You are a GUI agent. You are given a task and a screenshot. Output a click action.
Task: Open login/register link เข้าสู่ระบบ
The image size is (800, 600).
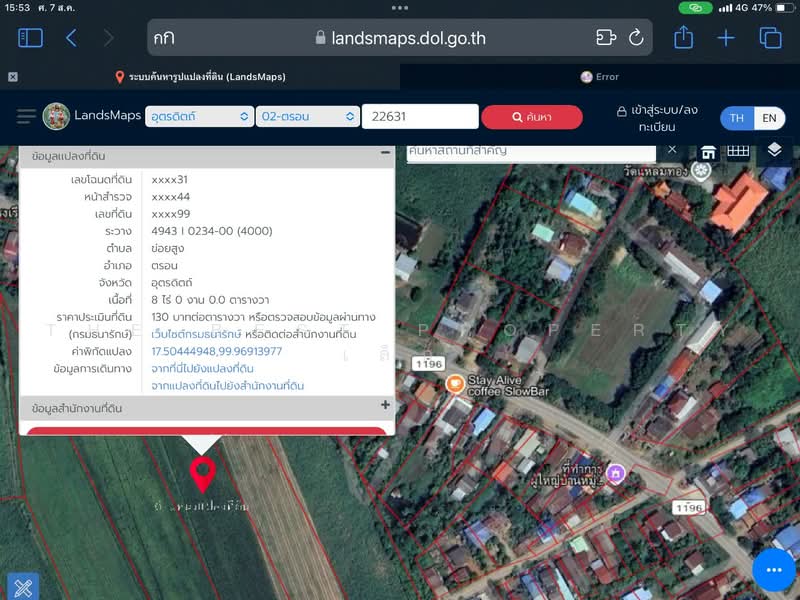click(657, 118)
